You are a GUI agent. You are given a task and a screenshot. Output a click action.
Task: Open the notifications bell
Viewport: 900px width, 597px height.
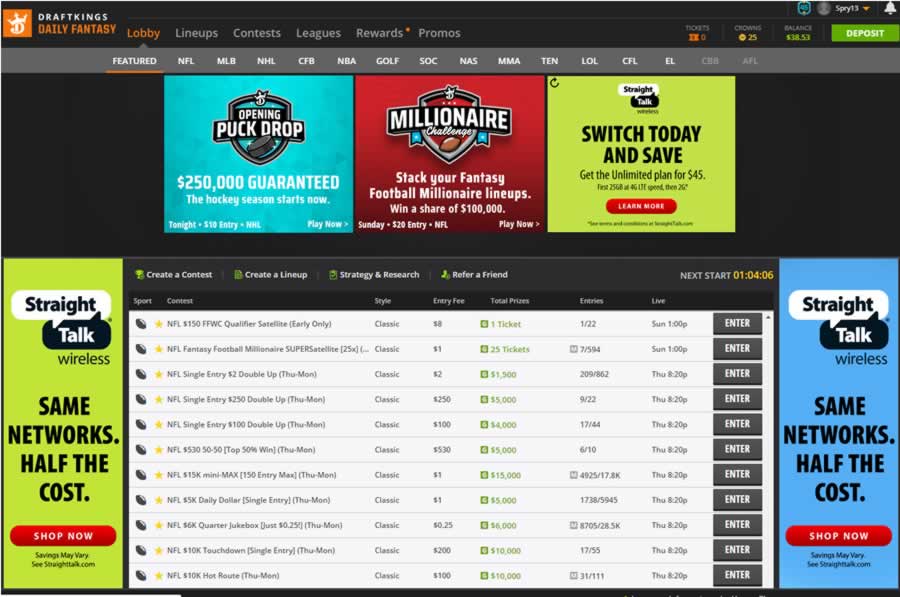890,7
